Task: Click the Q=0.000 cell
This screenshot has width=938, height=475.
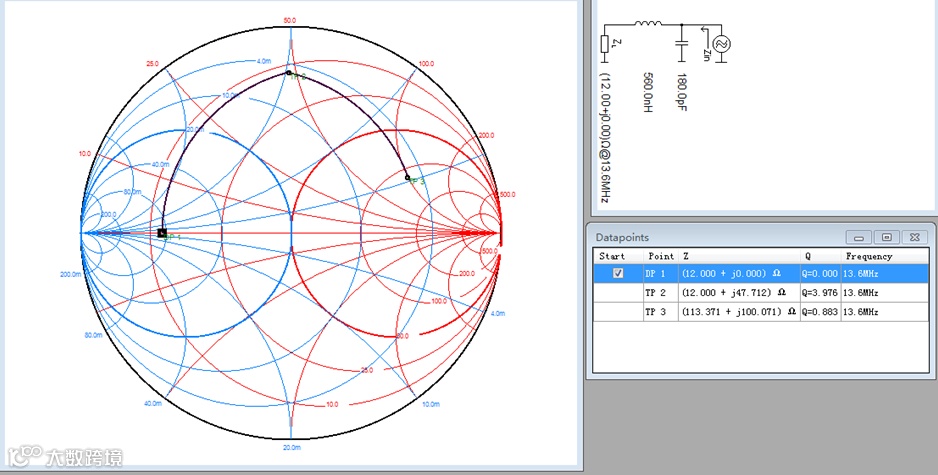Action: pos(821,273)
